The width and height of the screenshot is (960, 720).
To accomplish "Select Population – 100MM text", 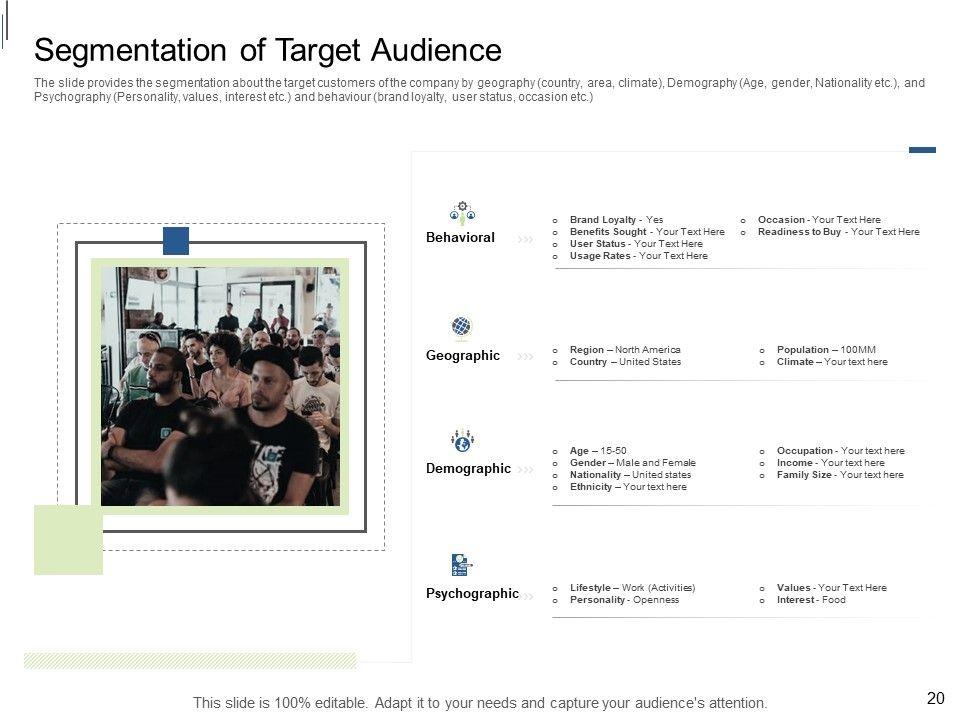I will click(x=826, y=350).
